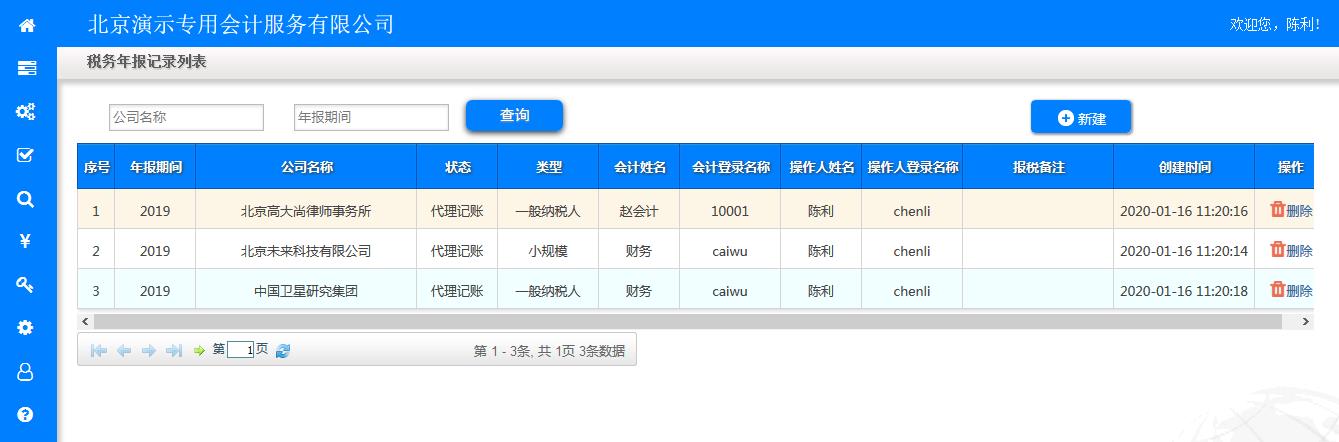Open the server list sidebar icon
Viewport: 1339px width, 442px height.
pos(27,68)
